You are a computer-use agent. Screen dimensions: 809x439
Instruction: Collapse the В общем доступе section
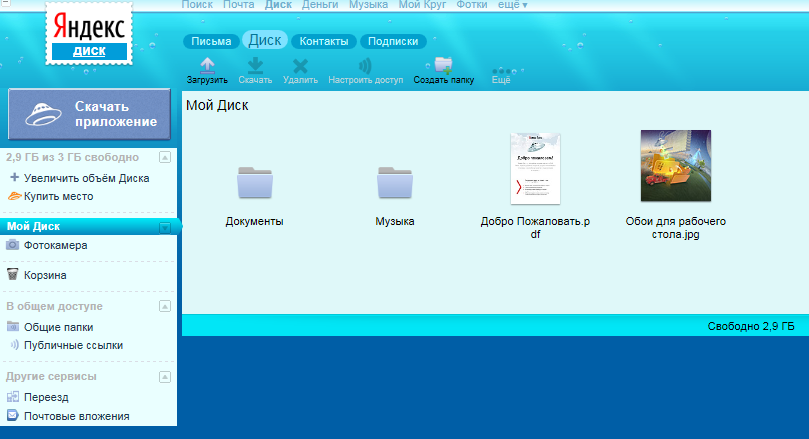[x=165, y=306]
